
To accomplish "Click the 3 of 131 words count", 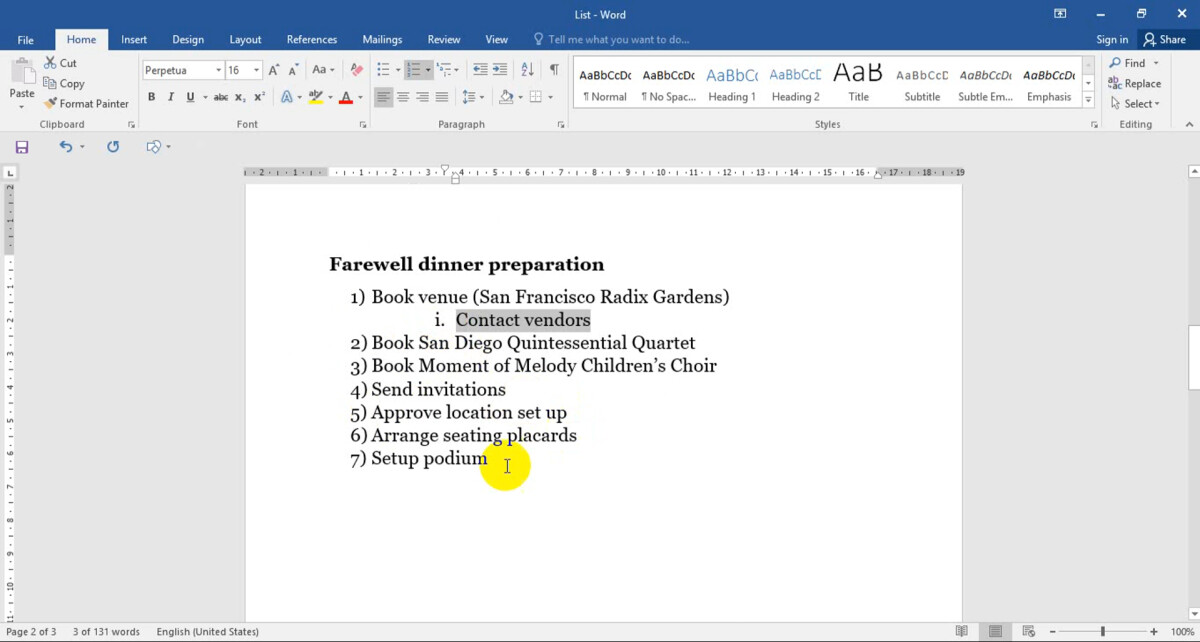I will 106,632.
